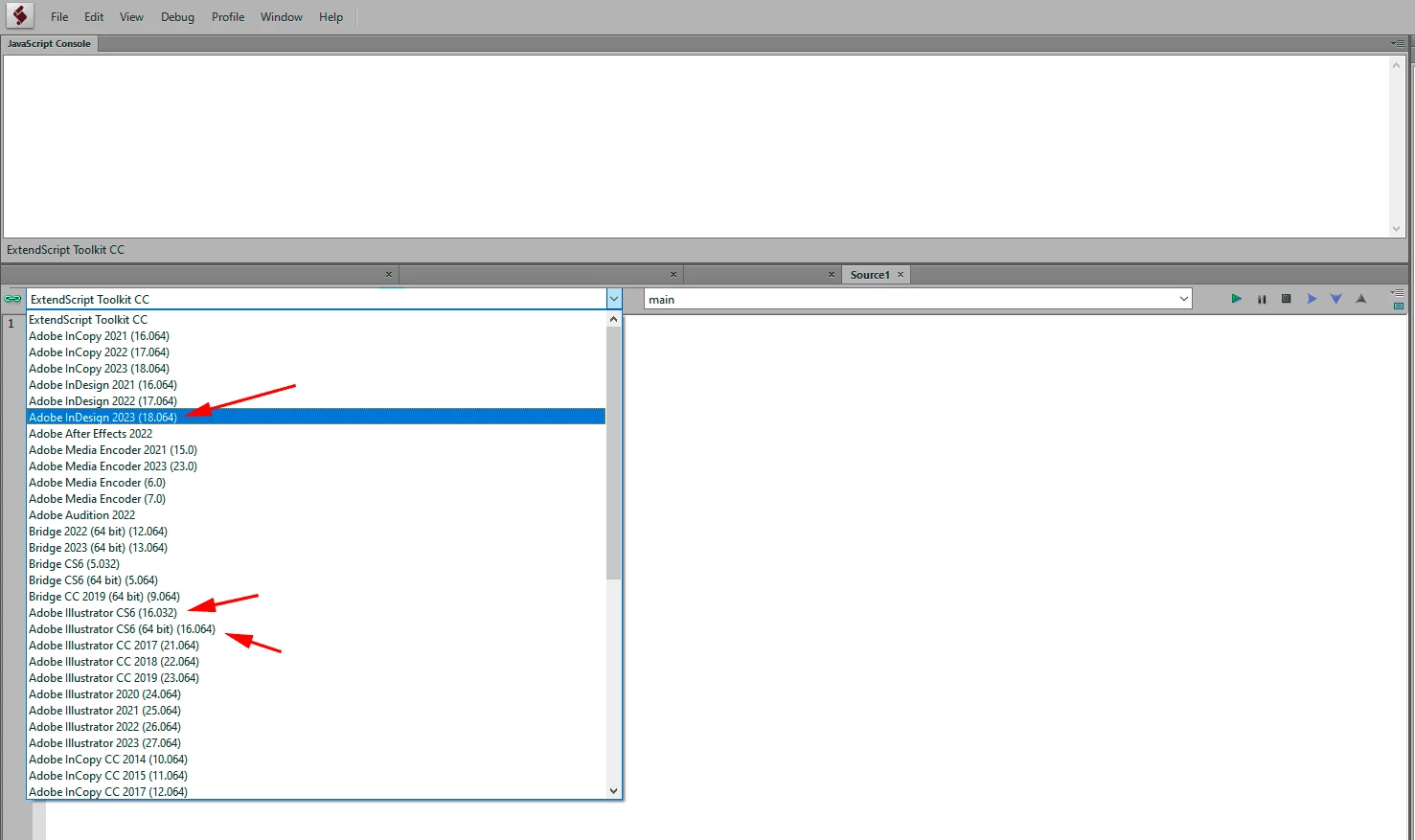Open the Profile menu
1415x840 pixels.
[228, 17]
